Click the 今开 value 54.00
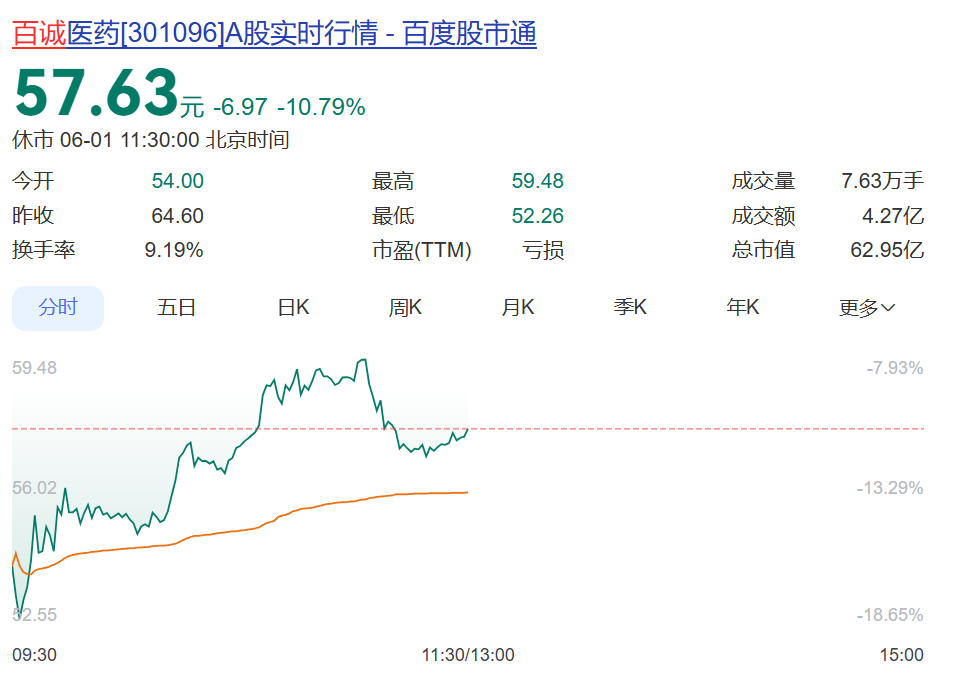Image resolution: width=969 pixels, height=684 pixels. 177,181
